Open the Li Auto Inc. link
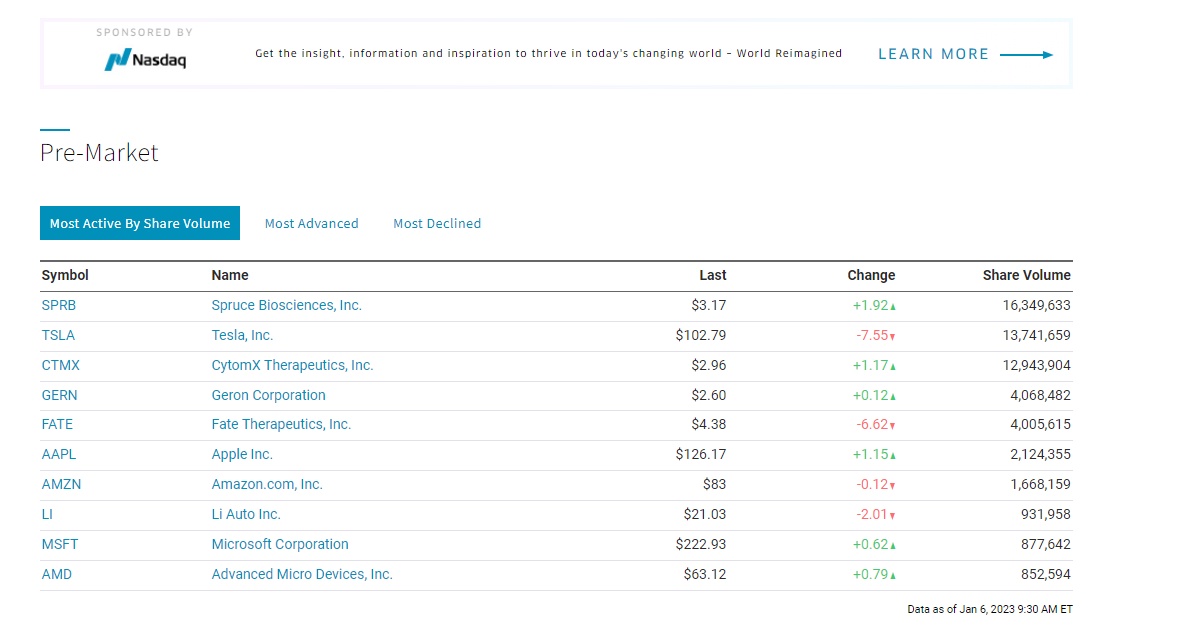Screen dimensions: 1189x639 point(246,514)
